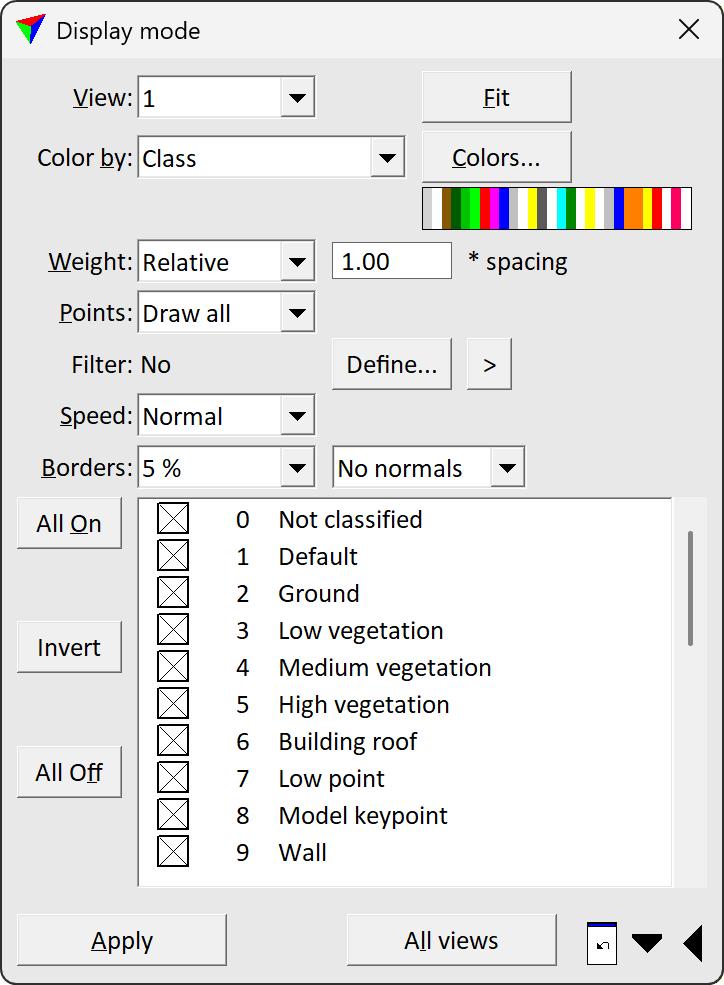Click the Define... filter button
The image size is (724, 985).
392,364
